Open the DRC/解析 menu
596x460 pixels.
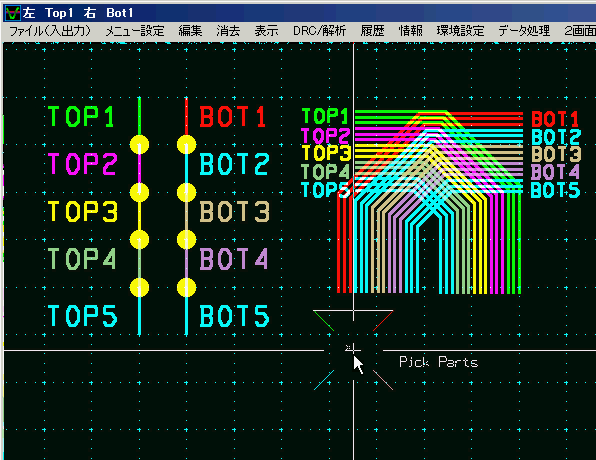point(319,31)
